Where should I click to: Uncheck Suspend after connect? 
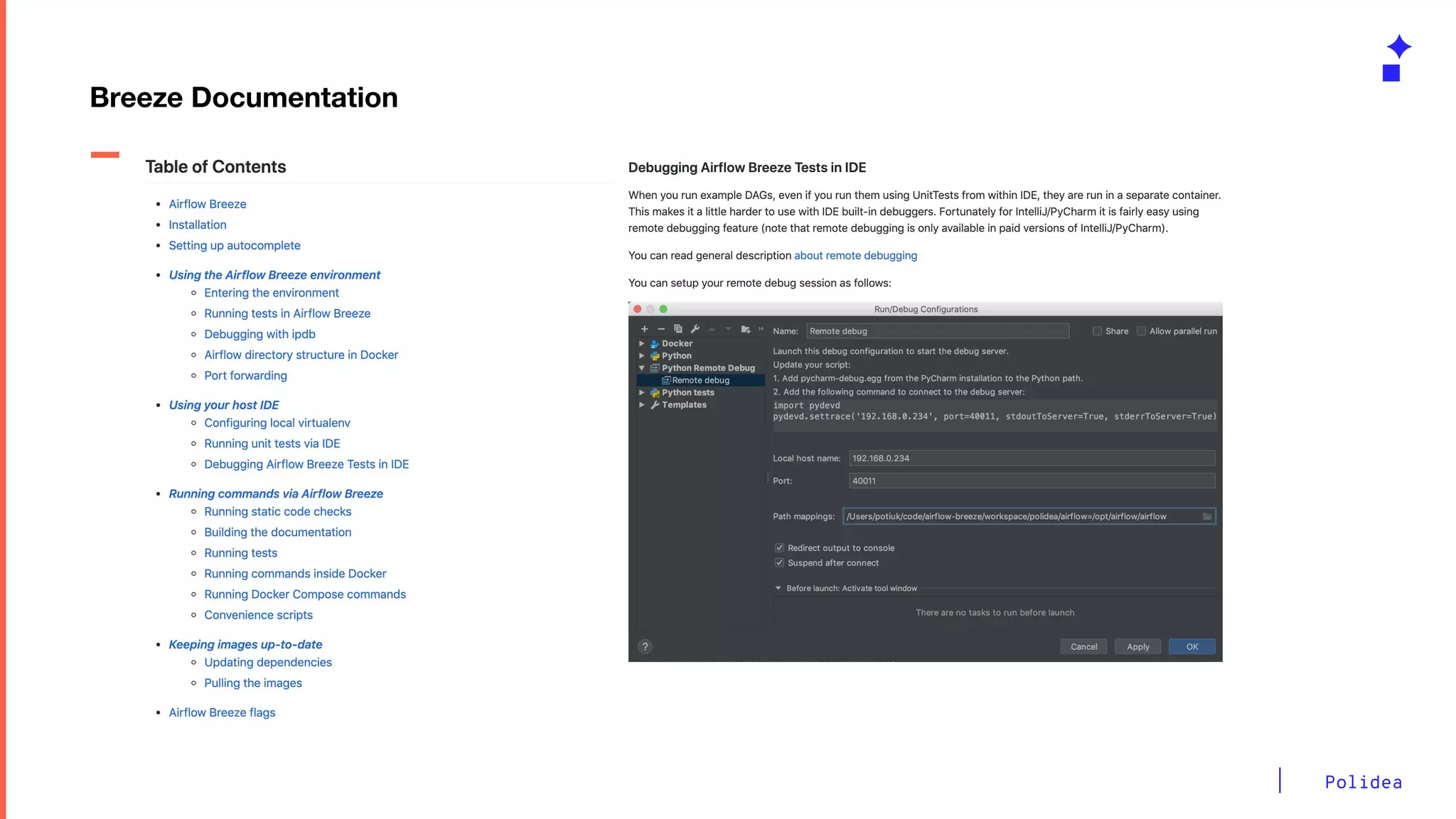point(779,563)
